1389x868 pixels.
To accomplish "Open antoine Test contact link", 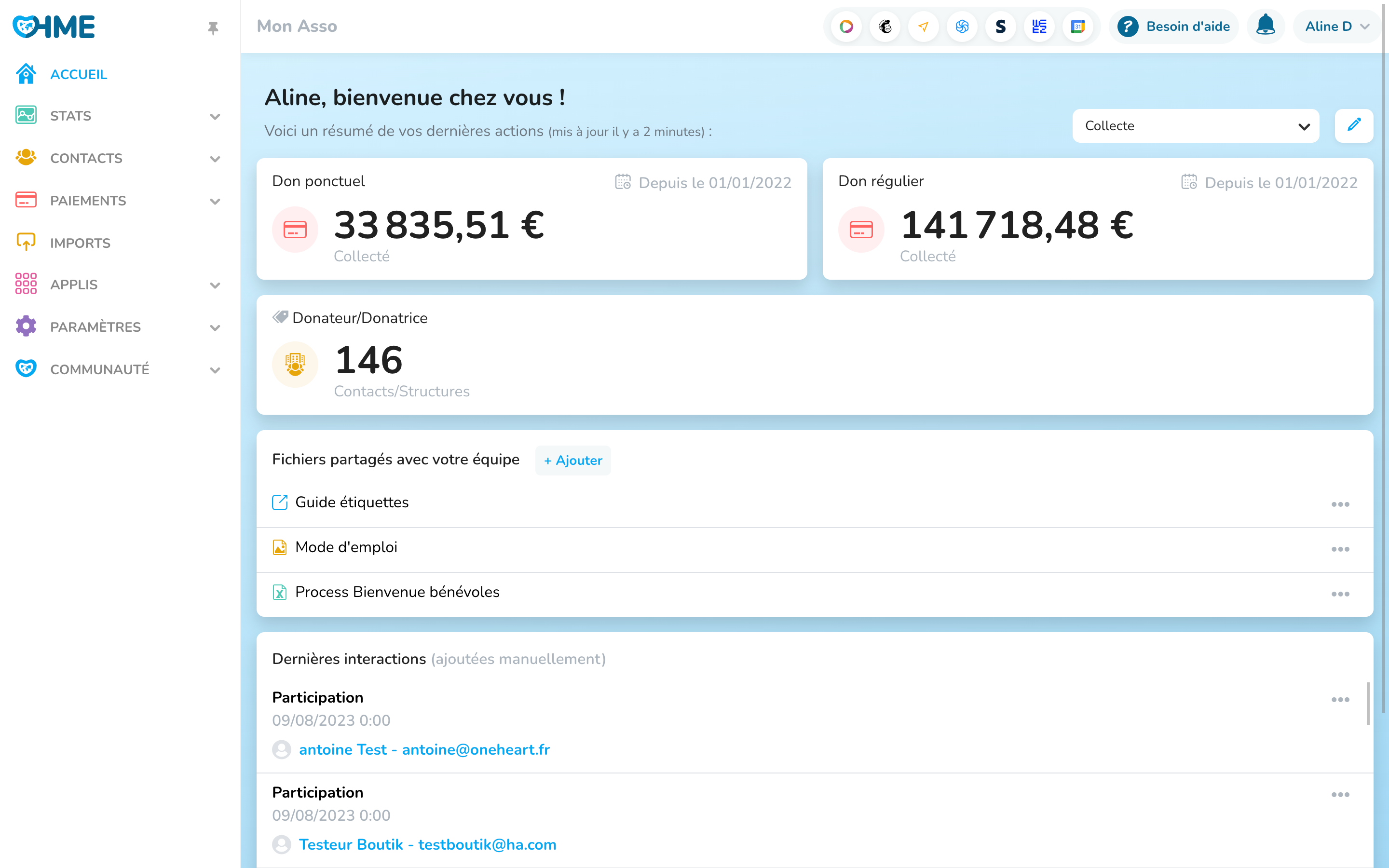I will (424, 749).
